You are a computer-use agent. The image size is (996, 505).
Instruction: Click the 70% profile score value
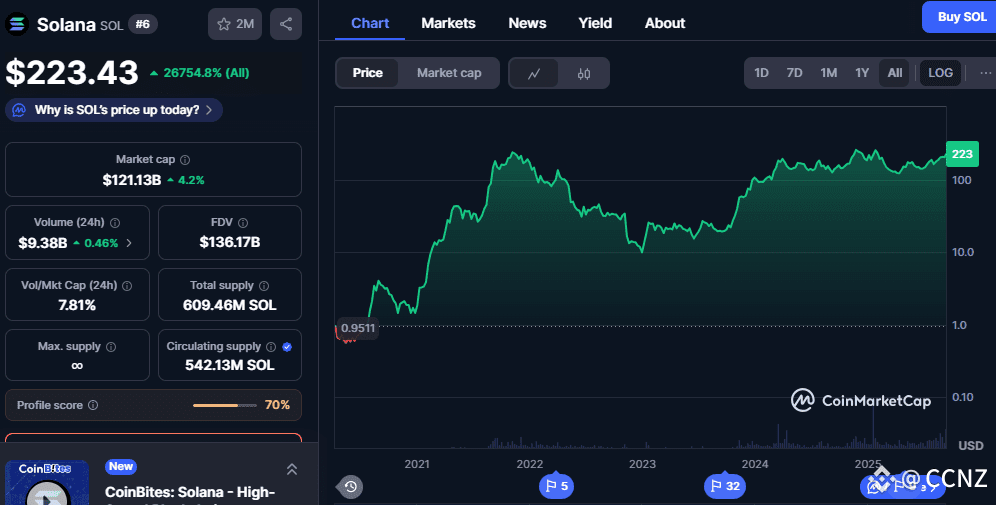click(277, 405)
